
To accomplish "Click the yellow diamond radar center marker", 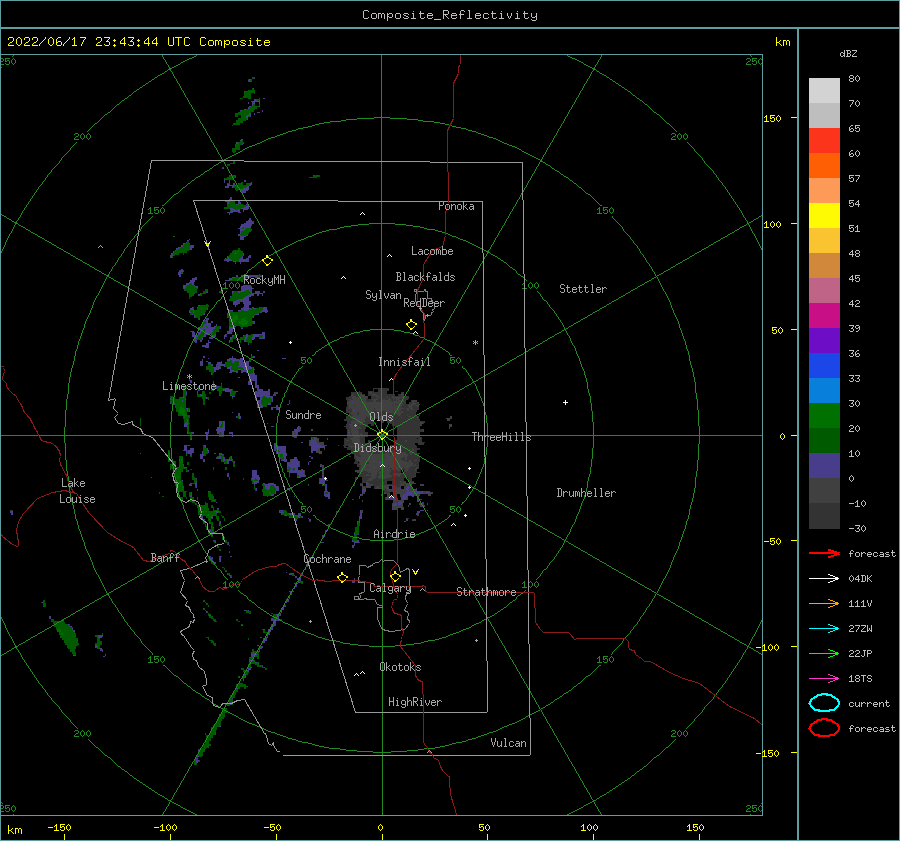I will tap(382, 435).
